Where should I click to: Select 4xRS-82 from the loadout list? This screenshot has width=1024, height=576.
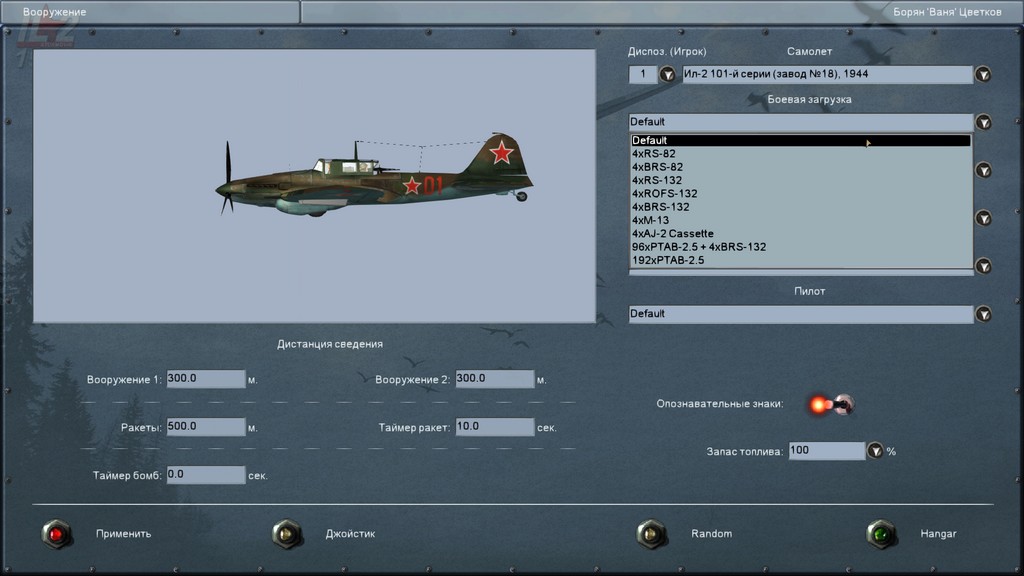(x=658, y=154)
